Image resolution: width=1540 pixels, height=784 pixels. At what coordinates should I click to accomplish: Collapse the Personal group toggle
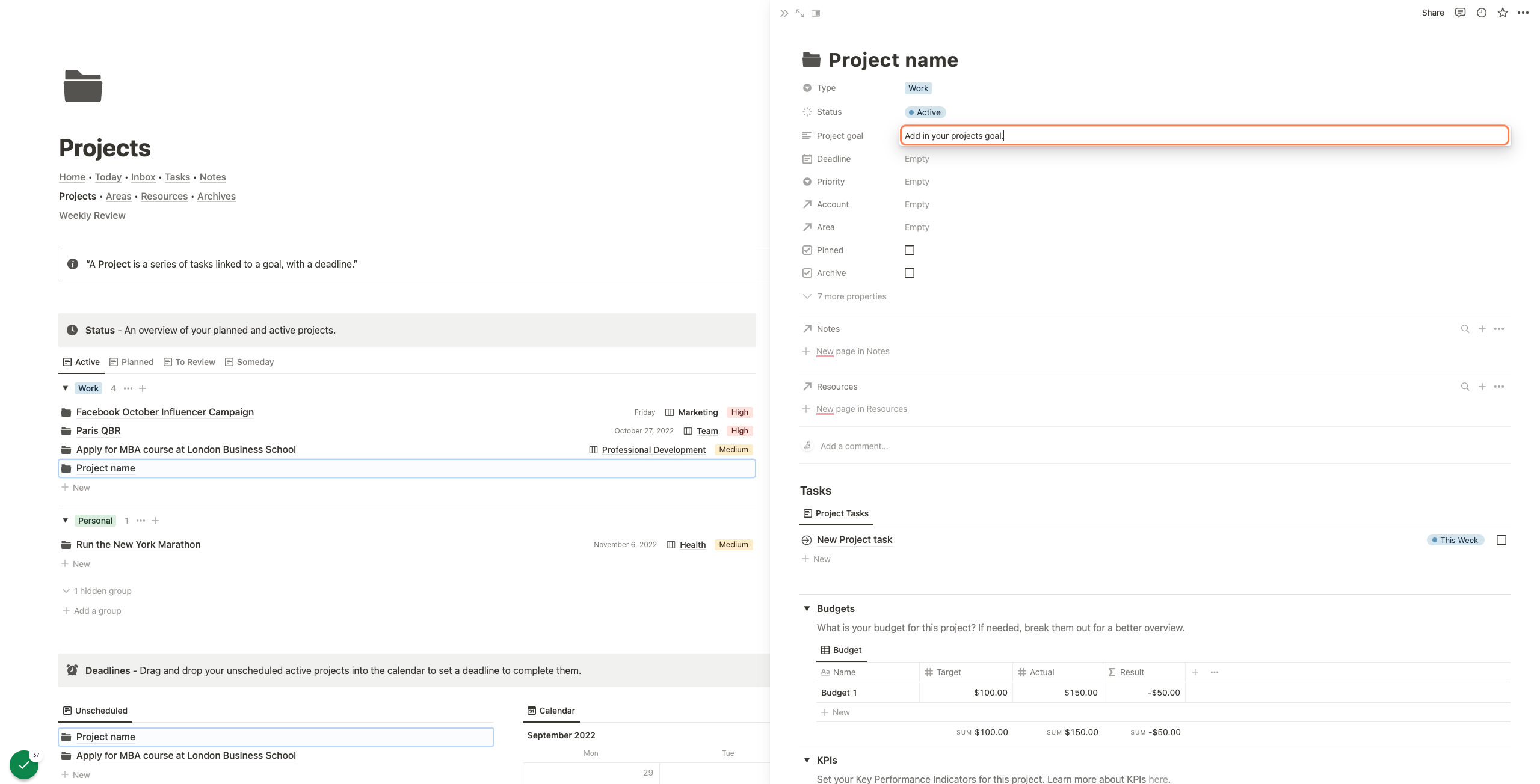[x=66, y=521]
